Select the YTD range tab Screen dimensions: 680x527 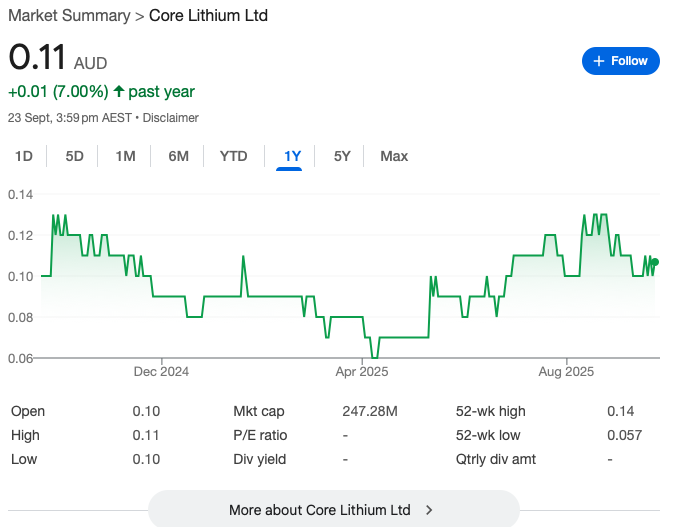[x=233, y=156]
